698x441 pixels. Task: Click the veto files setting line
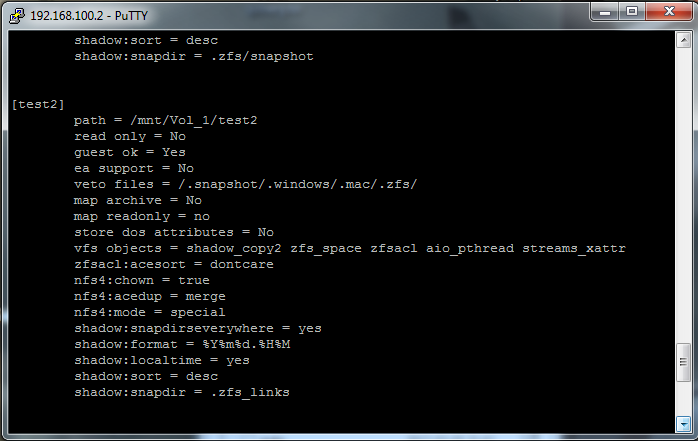click(245, 184)
